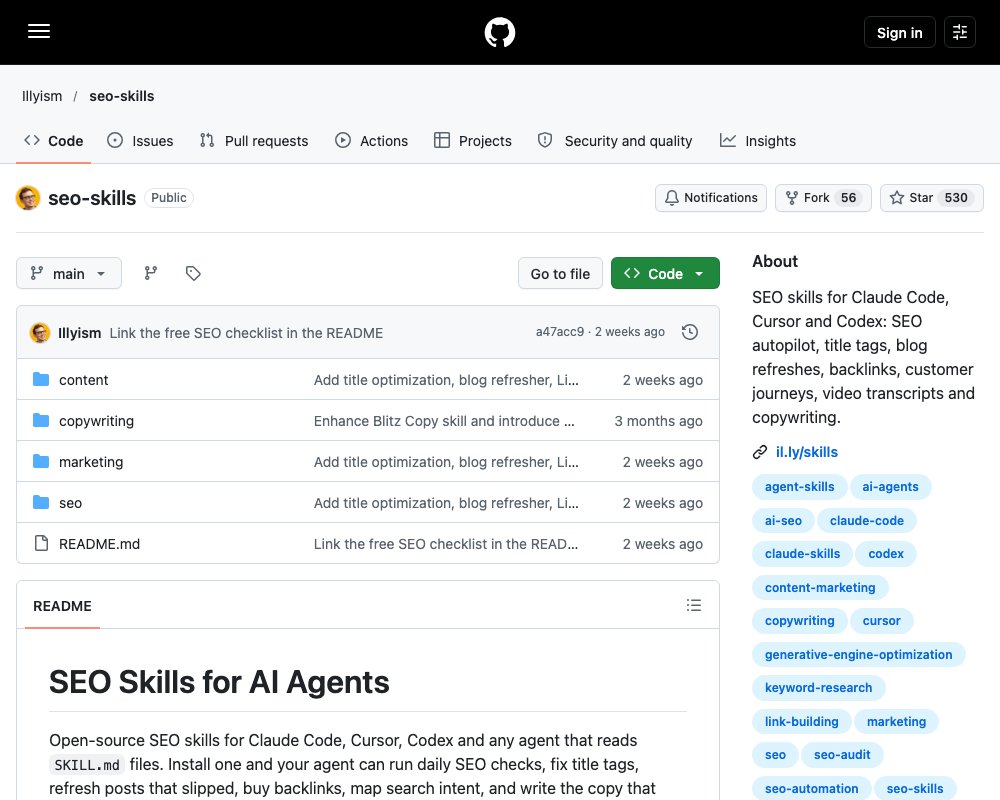Click the repository owner avatar beside seo-skills title
The height and width of the screenshot is (800, 1000).
28,198
